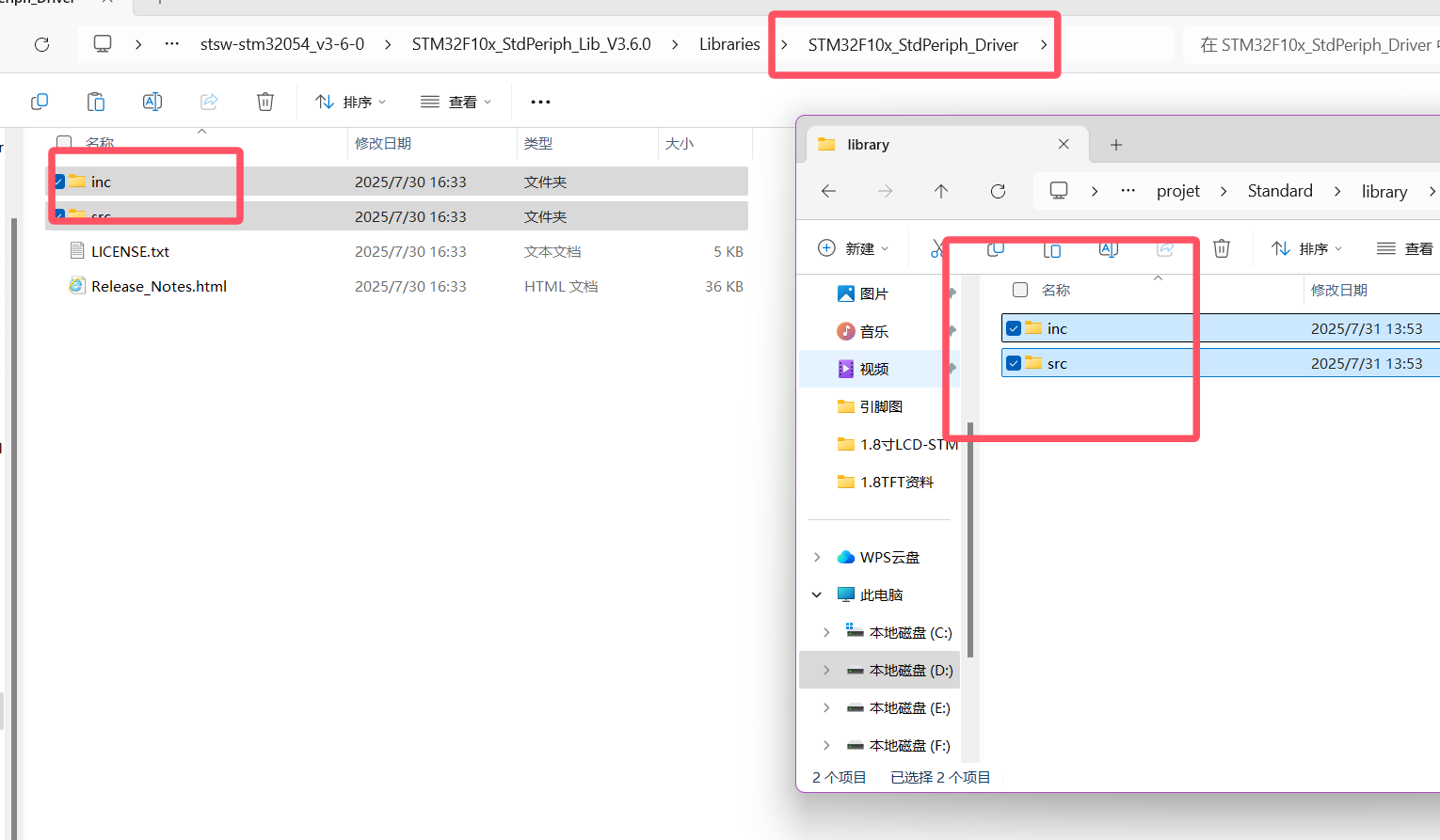Rename selected item in back window toolbar
This screenshot has height=840, width=1440.
click(x=152, y=102)
